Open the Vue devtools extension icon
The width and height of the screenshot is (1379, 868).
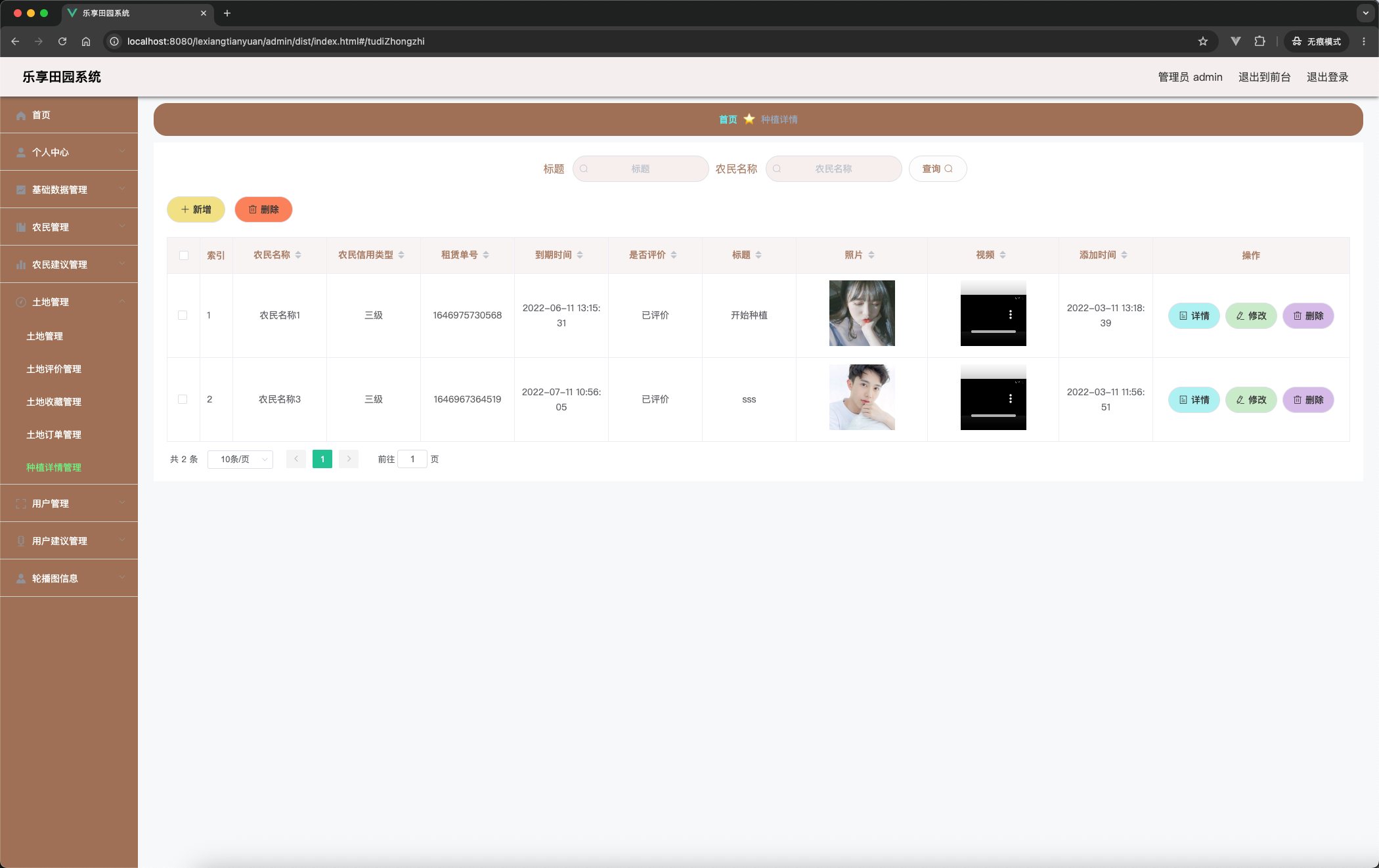point(1236,41)
